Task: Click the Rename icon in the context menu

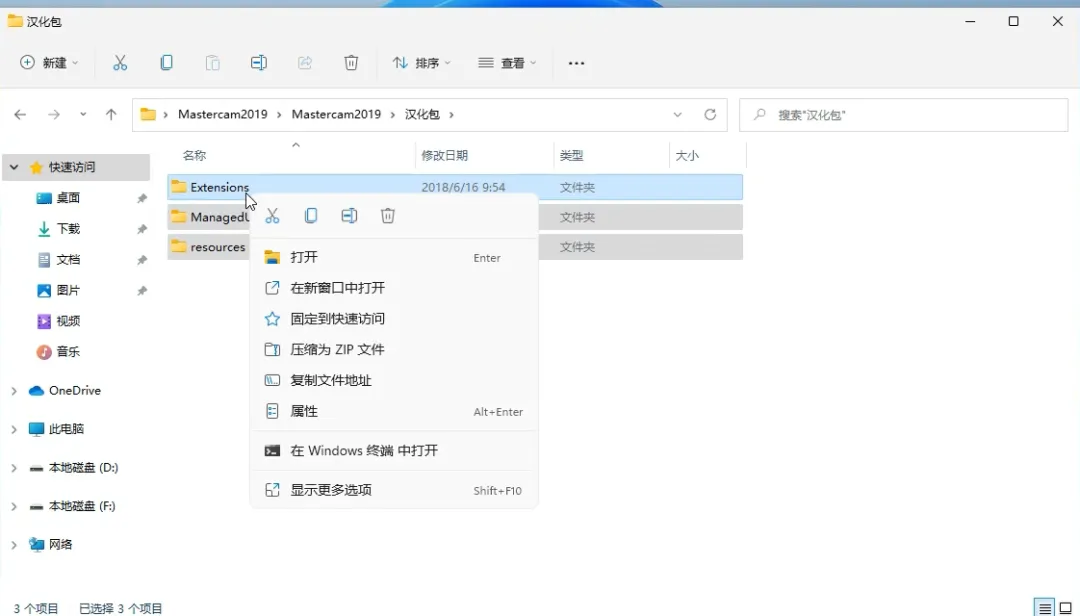Action: [x=349, y=216]
